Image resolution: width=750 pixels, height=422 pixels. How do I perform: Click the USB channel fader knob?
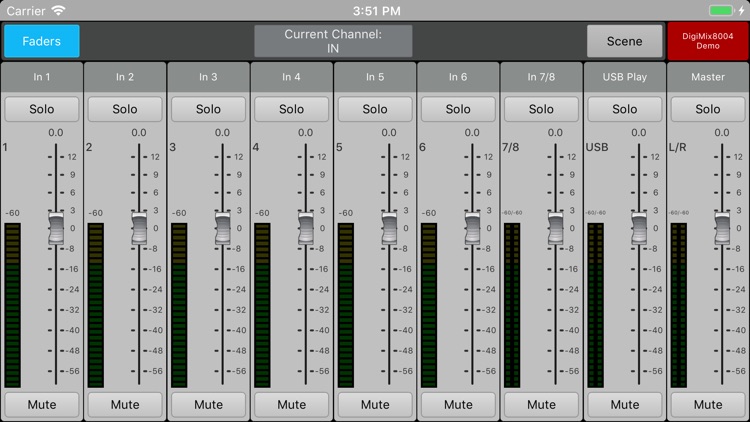point(639,228)
